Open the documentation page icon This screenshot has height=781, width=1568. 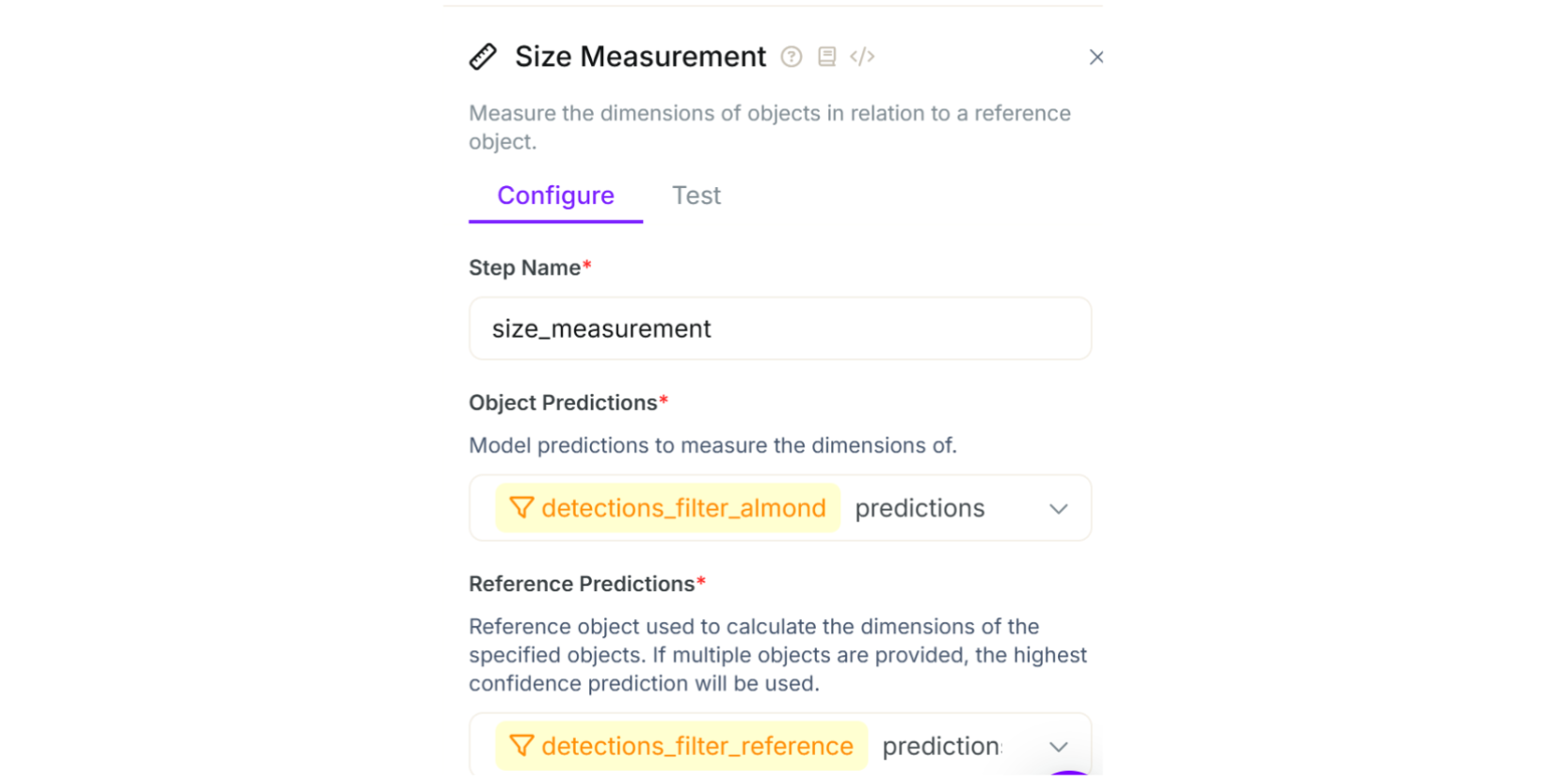826,57
